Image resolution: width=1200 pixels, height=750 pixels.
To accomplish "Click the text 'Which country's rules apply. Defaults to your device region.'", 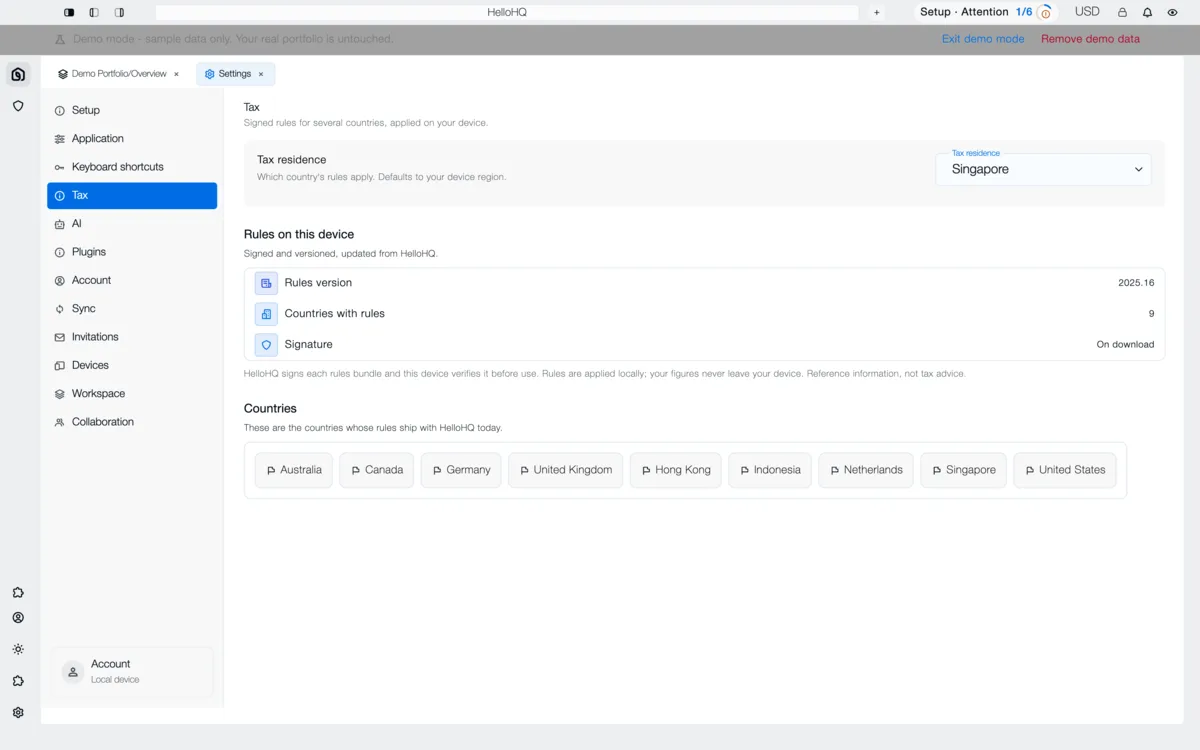I will [381, 177].
